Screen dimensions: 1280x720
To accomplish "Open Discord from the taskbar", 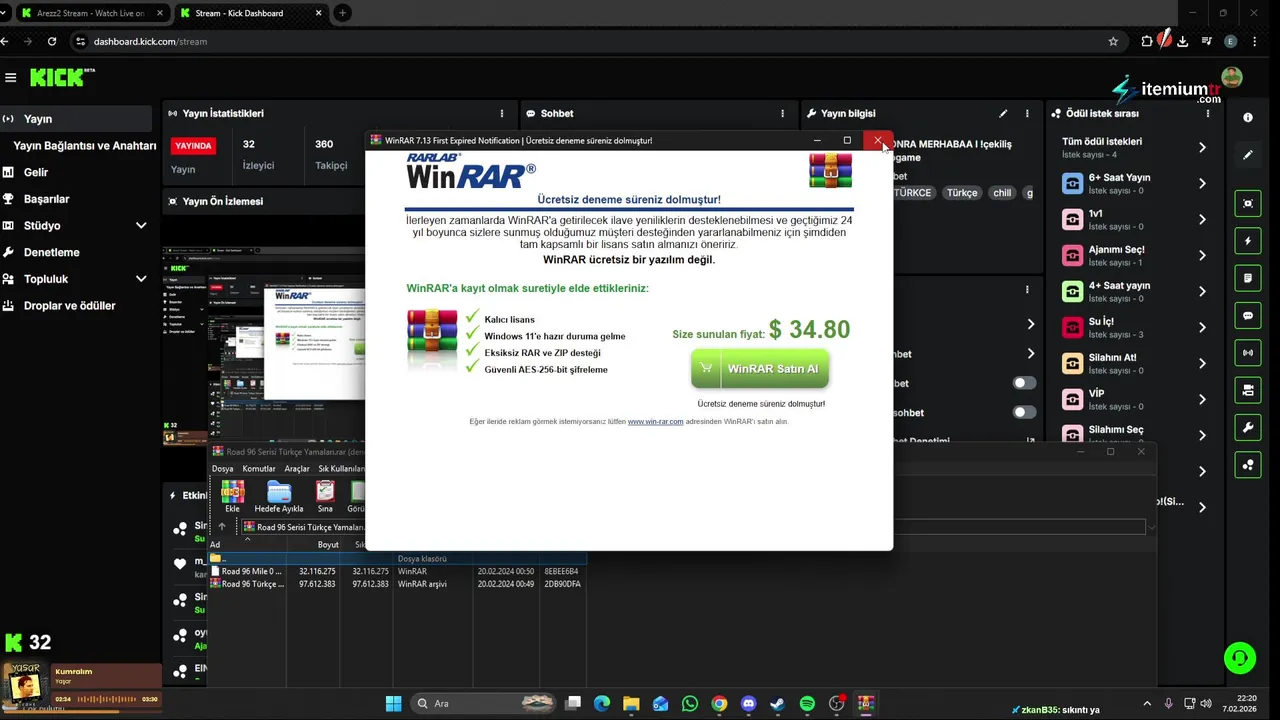I will coord(748,703).
